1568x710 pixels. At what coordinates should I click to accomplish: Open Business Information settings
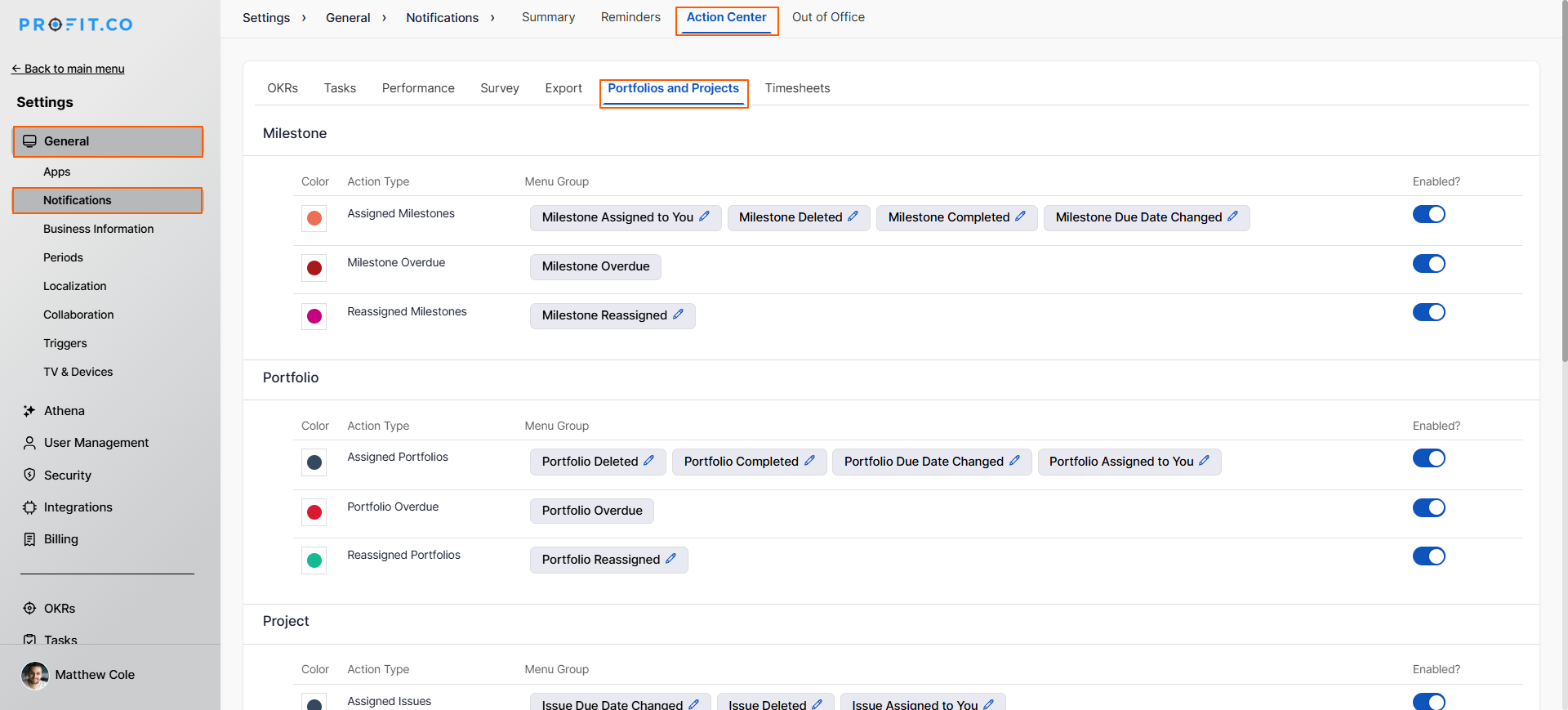point(98,229)
